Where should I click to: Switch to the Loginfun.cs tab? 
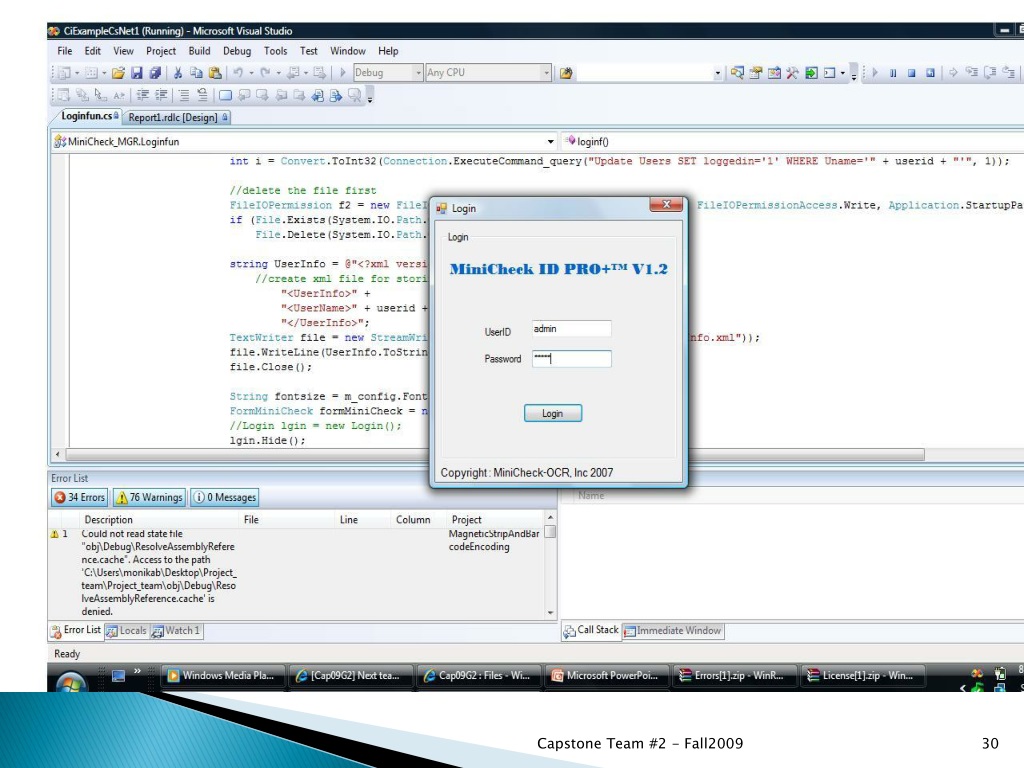click(x=89, y=116)
